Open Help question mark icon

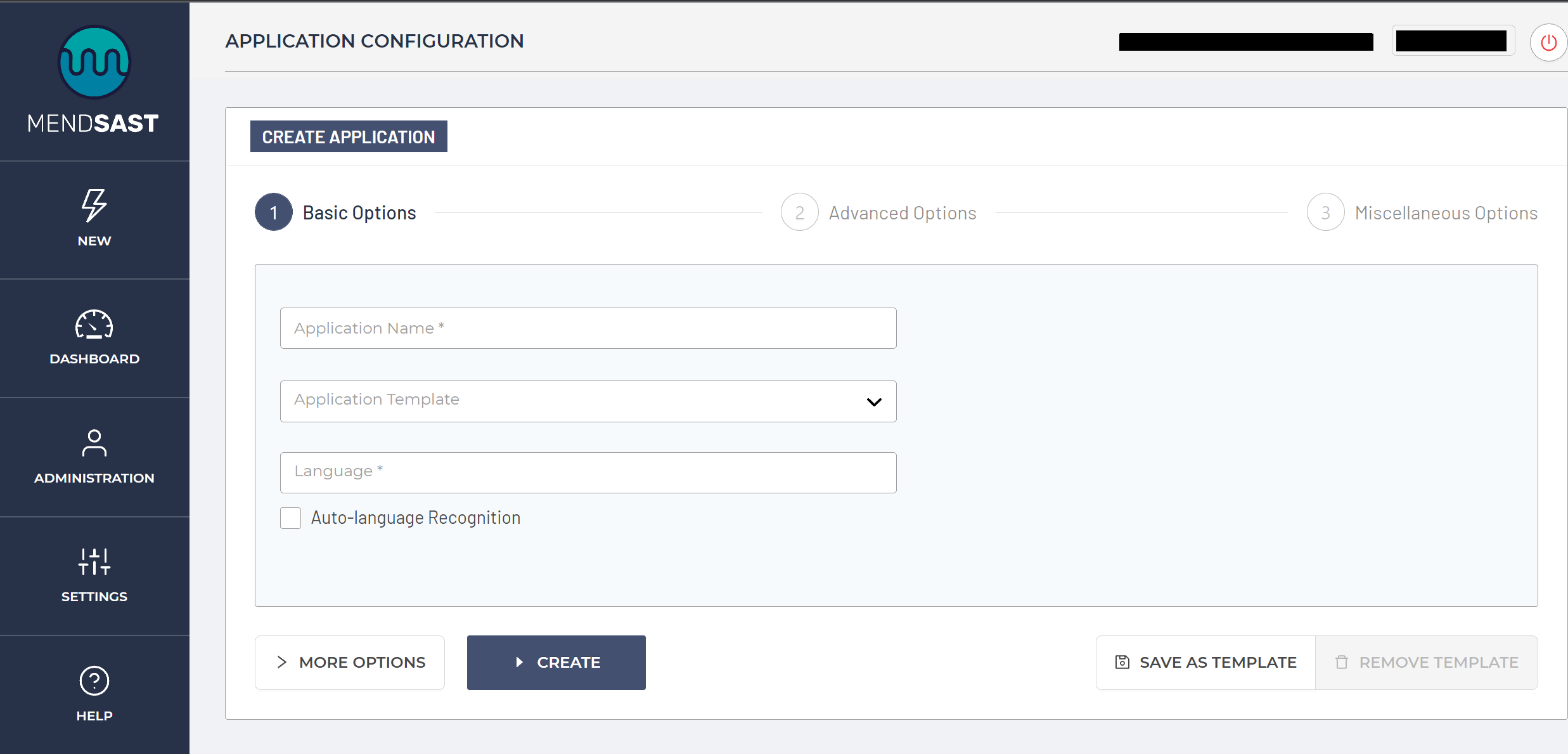pos(94,681)
